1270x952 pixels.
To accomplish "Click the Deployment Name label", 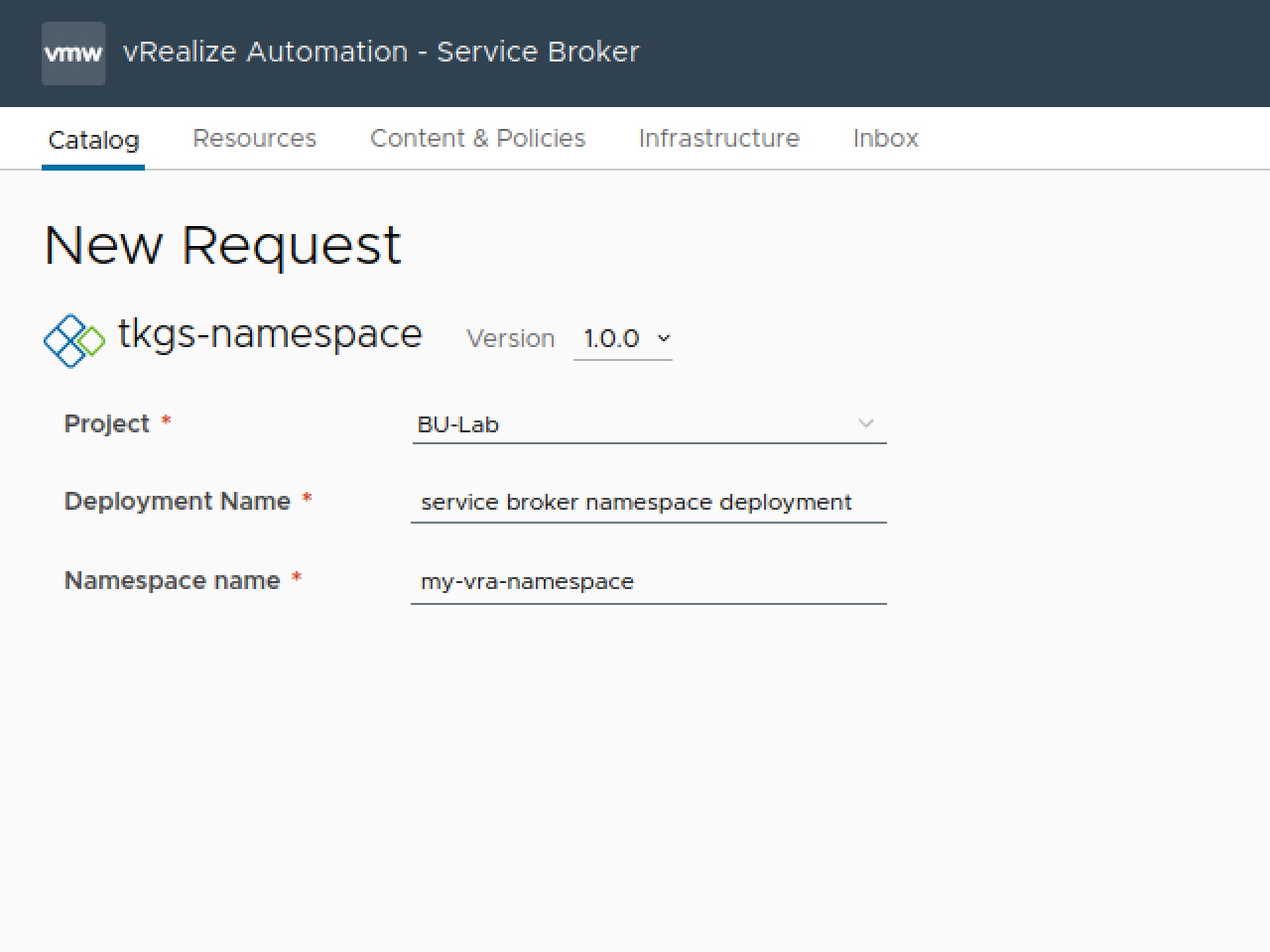I will (178, 501).
